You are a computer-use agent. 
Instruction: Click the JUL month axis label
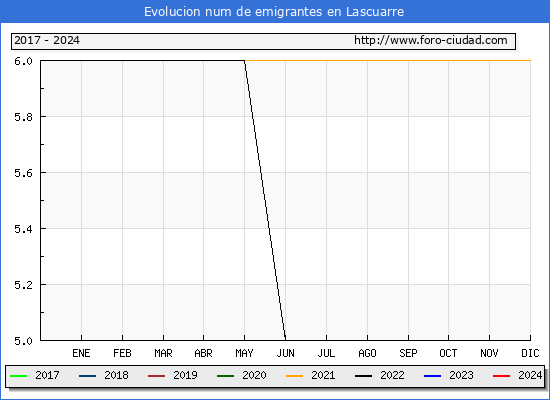click(x=326, y=353)
